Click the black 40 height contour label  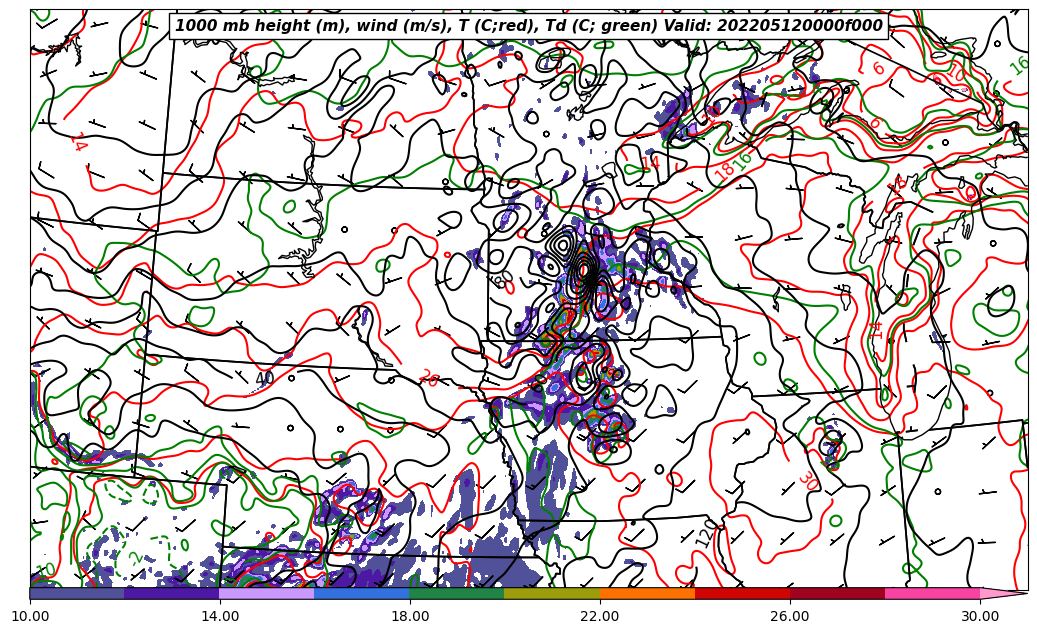point(265,378)
